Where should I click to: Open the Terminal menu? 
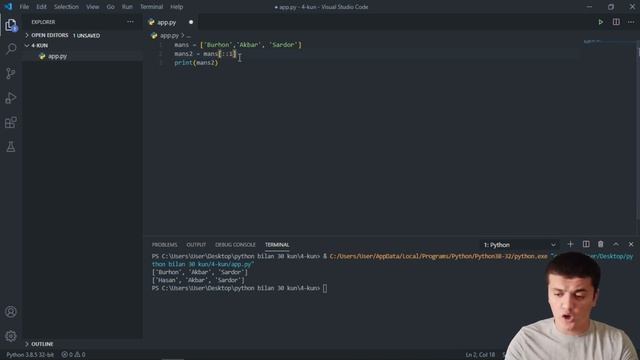click(151, 7)
